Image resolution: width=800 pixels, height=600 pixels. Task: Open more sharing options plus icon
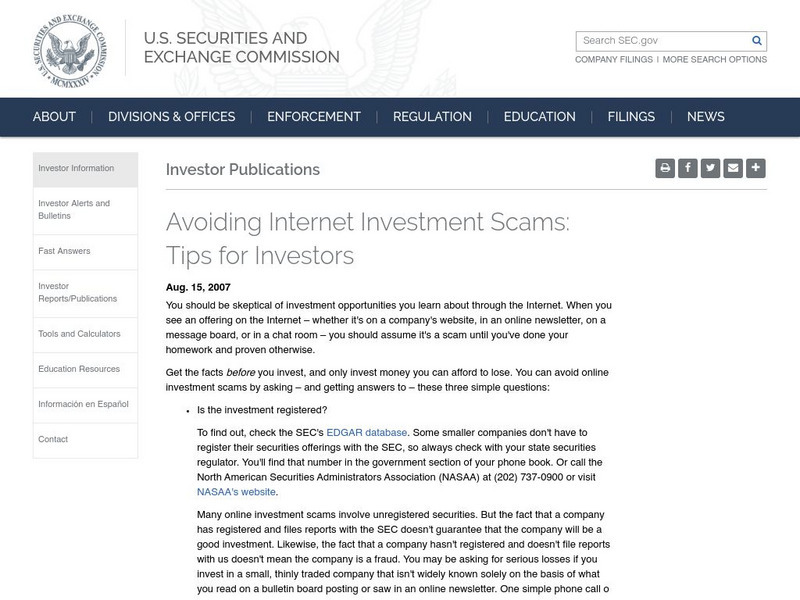tap(756, 168)
